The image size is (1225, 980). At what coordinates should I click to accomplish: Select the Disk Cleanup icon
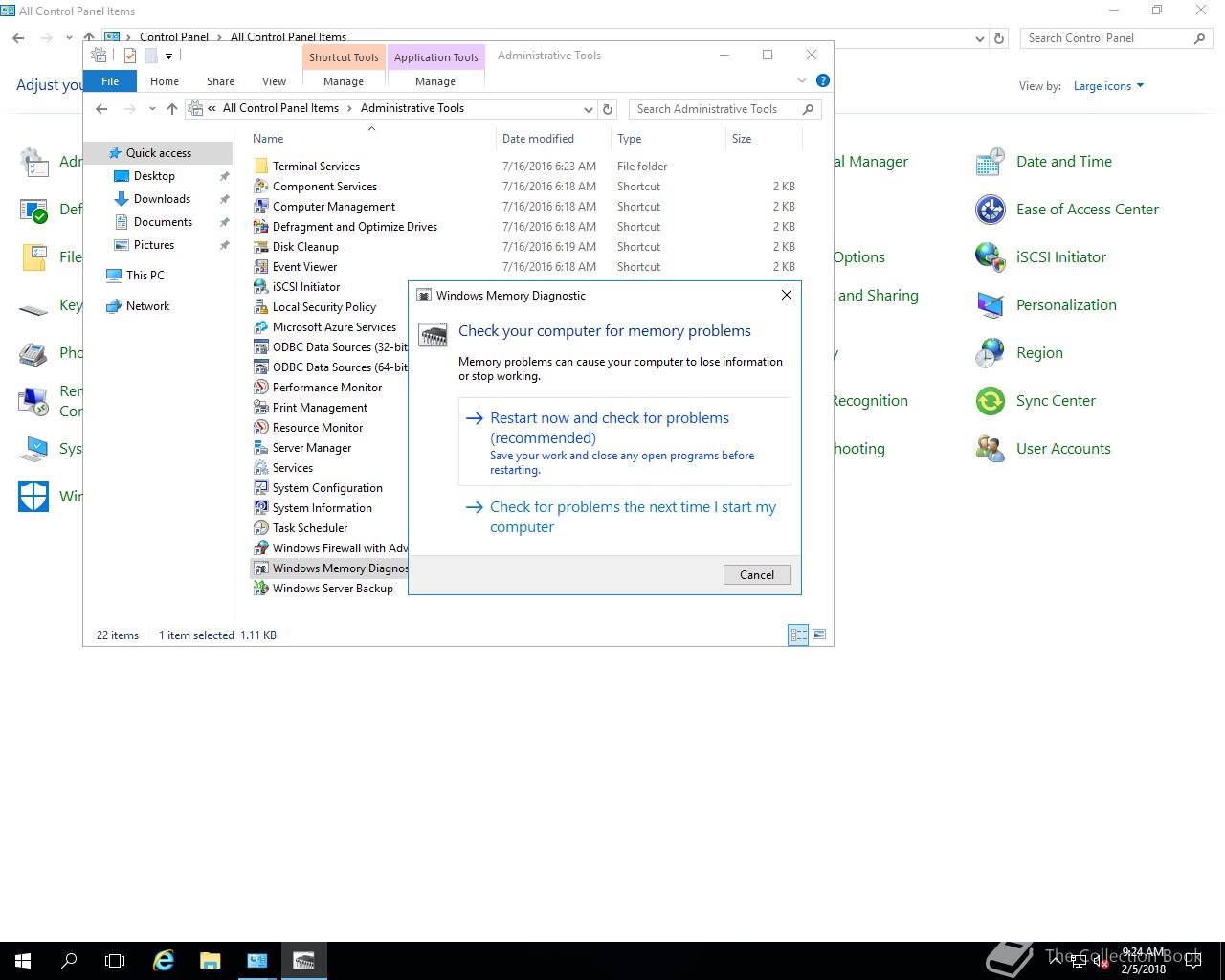260,247
